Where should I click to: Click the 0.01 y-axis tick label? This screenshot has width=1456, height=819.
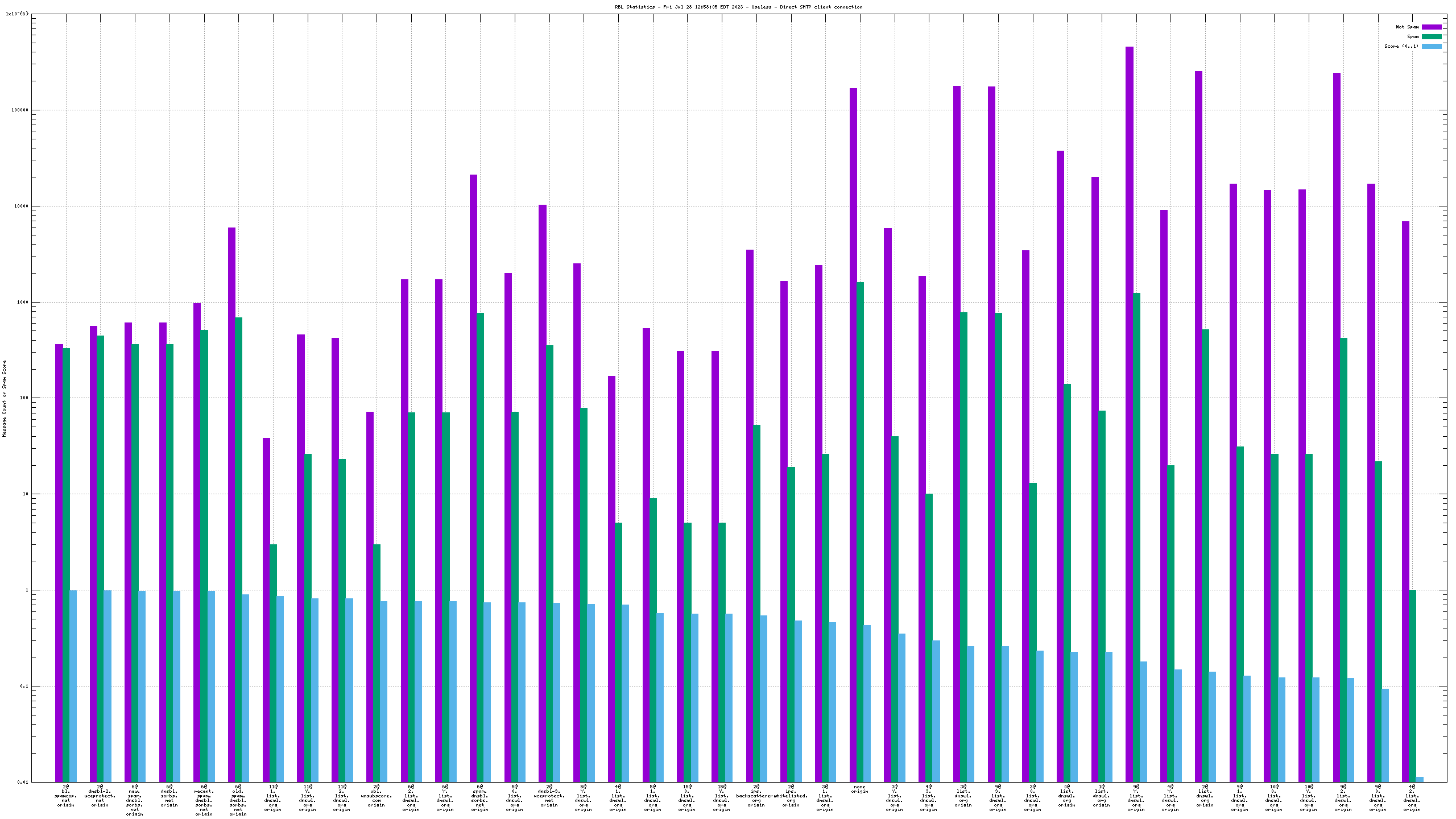(23, 782)
